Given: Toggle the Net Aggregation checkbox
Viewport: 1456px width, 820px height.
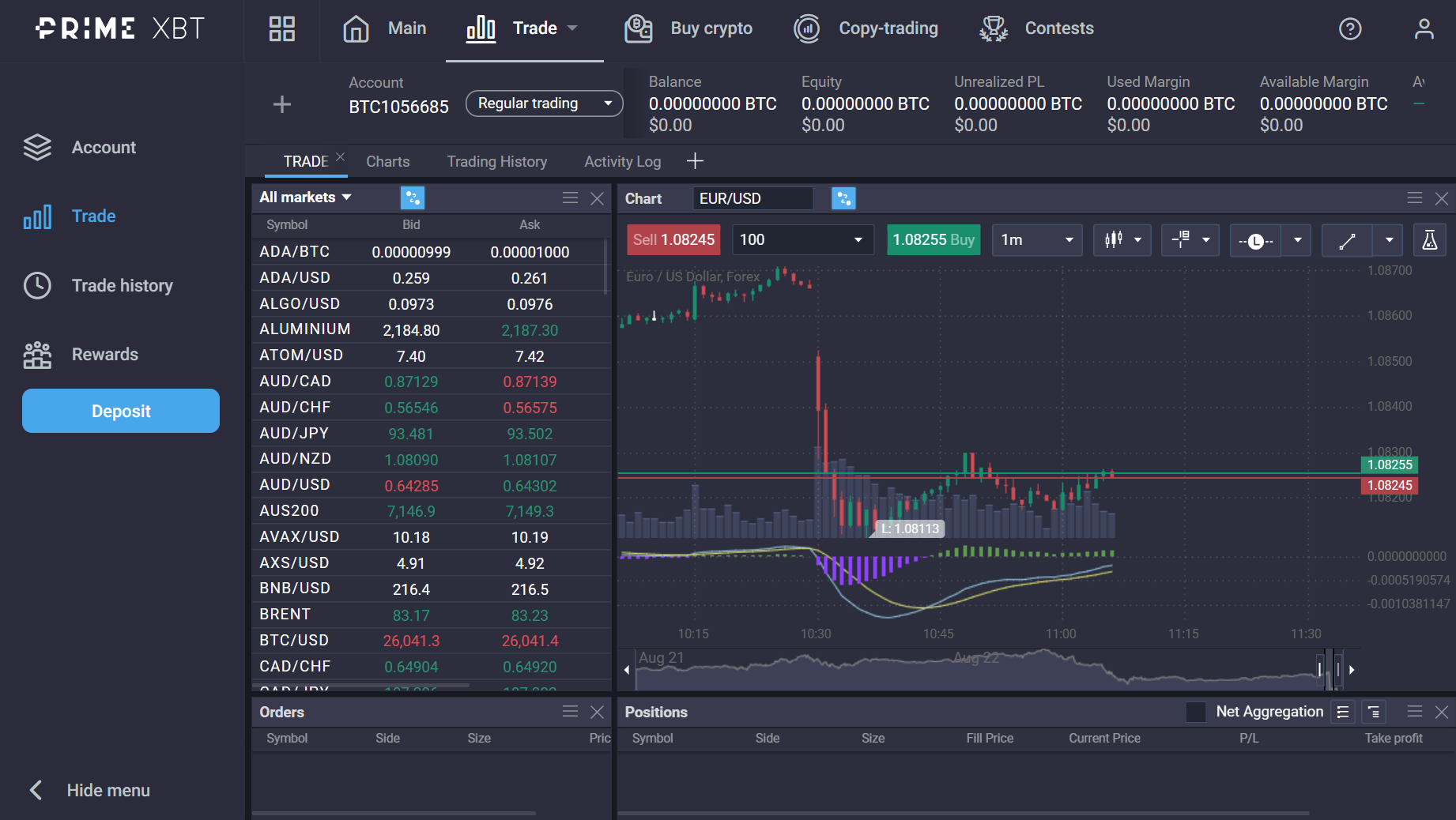Looking at the screenshot, I should (x=1196, y=712).
